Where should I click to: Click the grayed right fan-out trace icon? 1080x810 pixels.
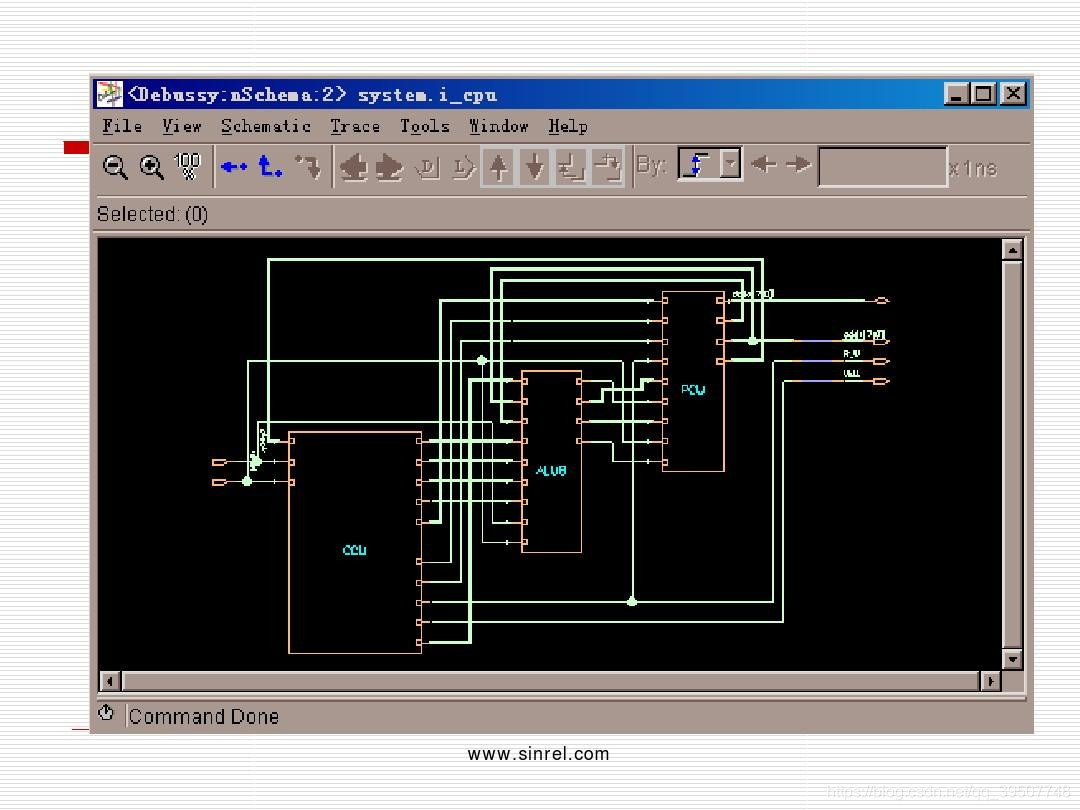point(389,167)
